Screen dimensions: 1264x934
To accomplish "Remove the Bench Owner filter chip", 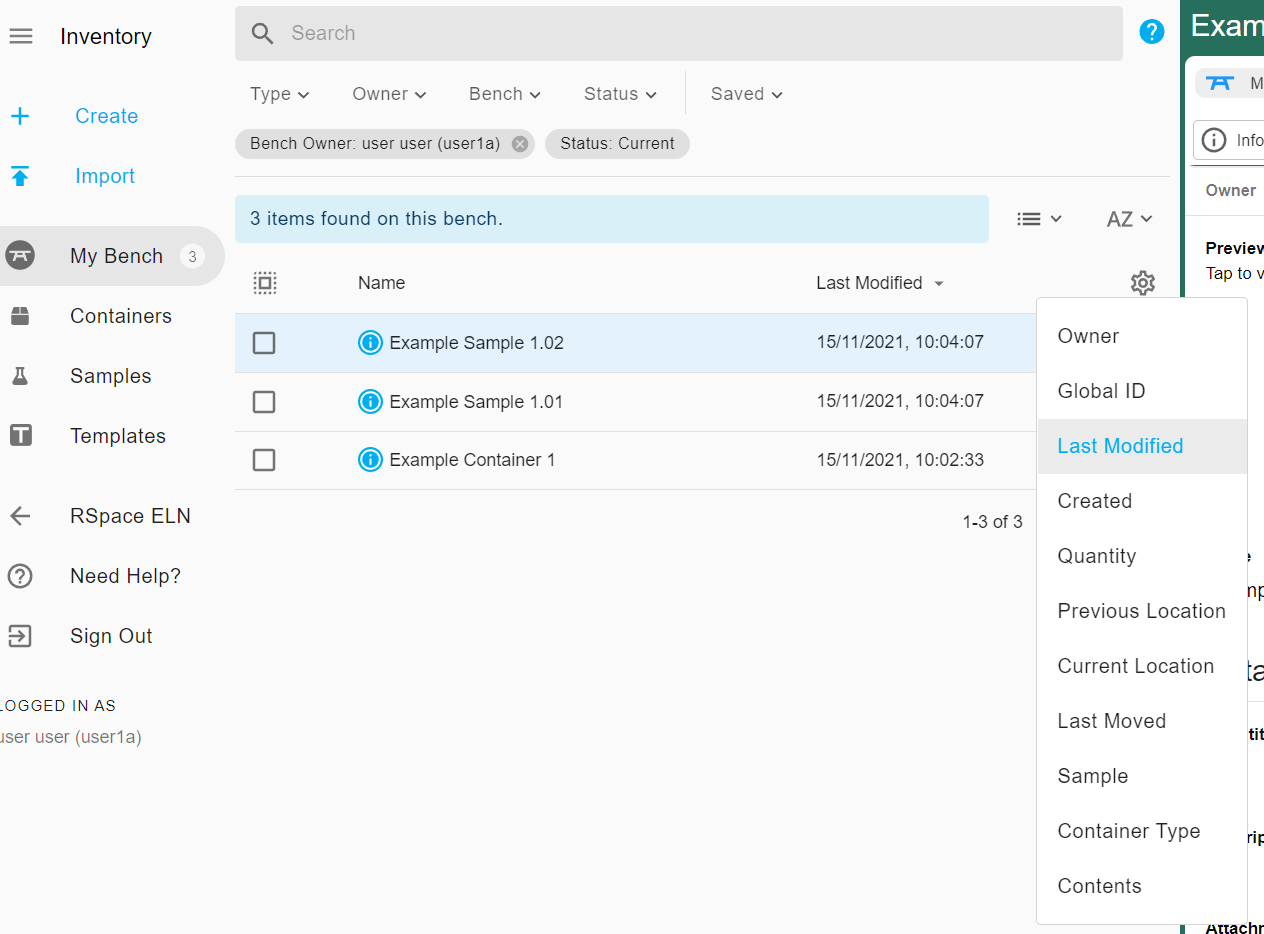I will 519,144.
